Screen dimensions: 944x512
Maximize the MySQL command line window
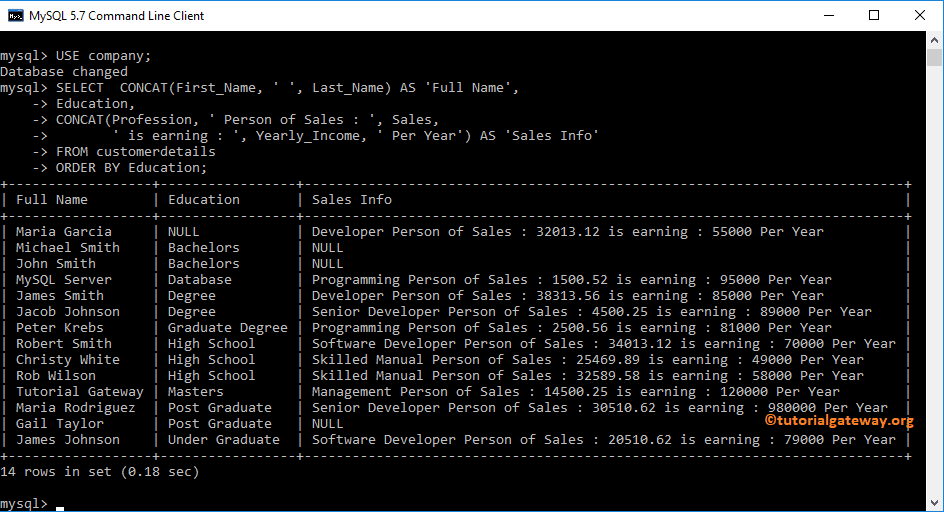click(873, 15)
